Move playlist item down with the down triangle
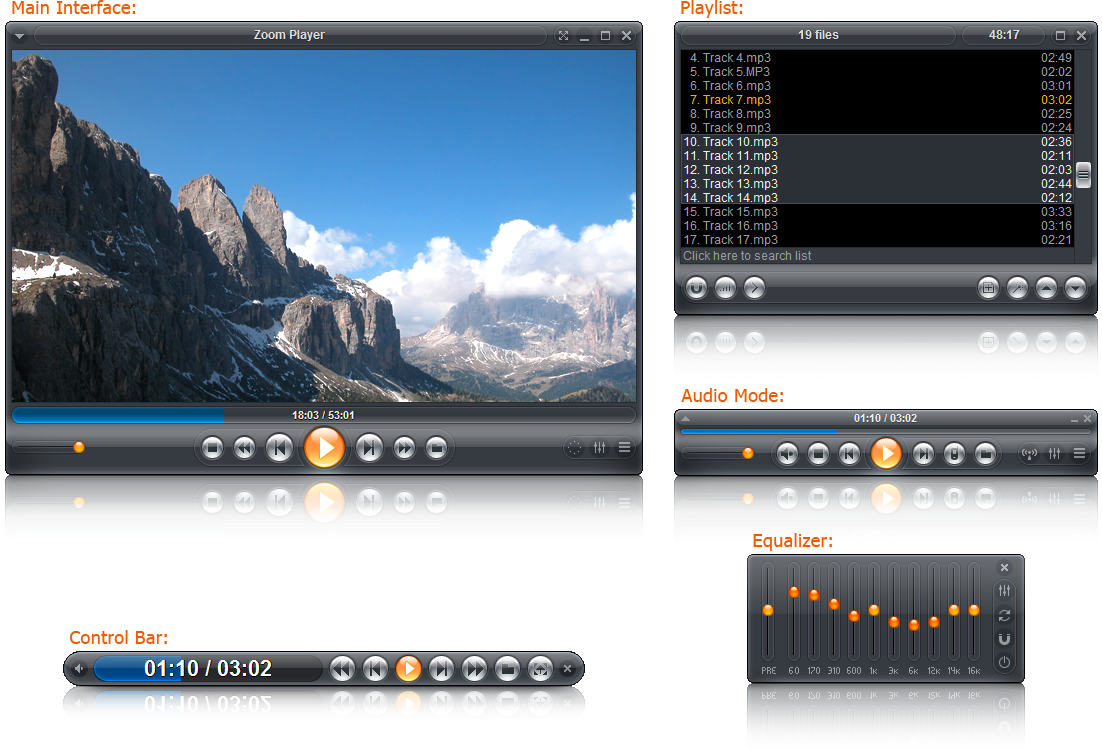Viewport: 1102px width, 750px height. (1075, 287)
